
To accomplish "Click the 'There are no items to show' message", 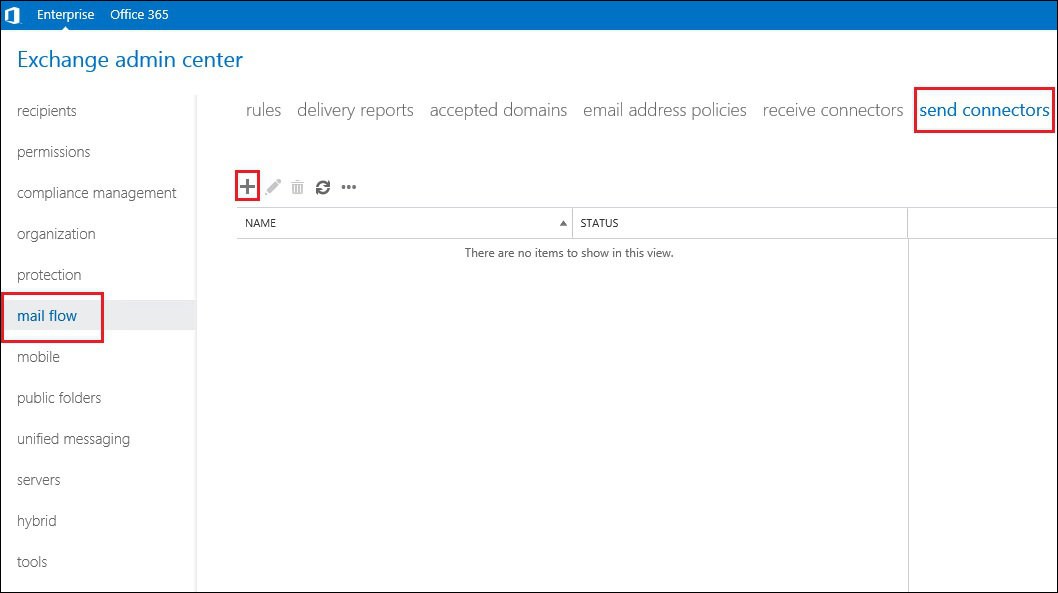I will [569, 253].
